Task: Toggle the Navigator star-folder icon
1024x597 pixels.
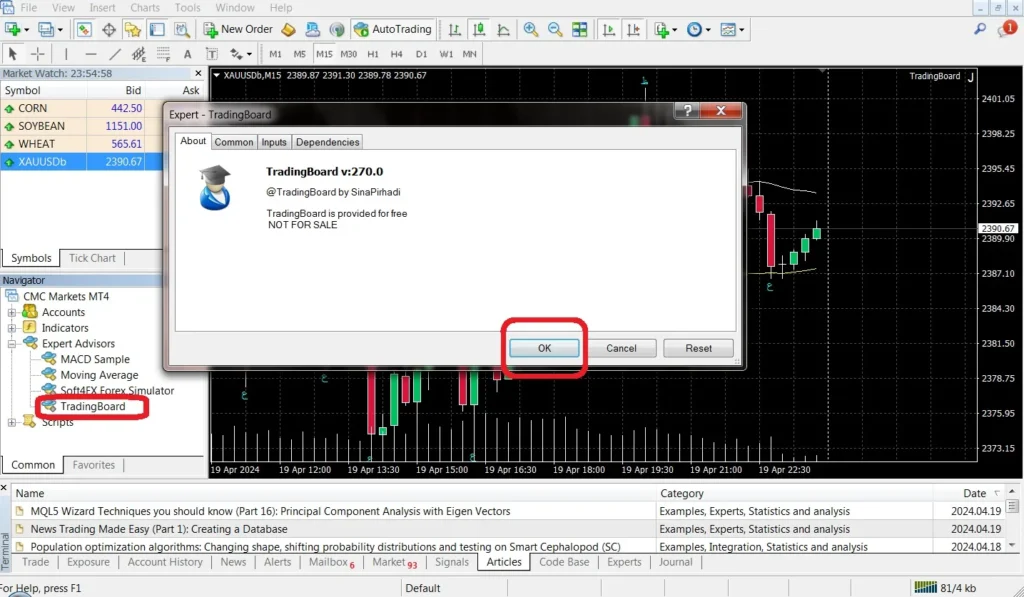Action: point(133,29)
